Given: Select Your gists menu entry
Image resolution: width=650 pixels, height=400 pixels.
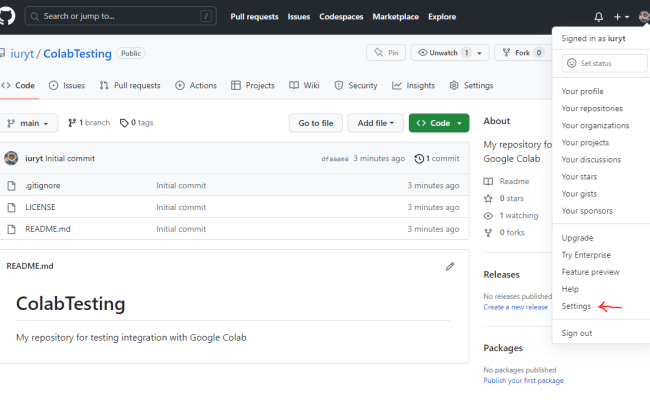Looking at the screenshot, I should (579, 194).
